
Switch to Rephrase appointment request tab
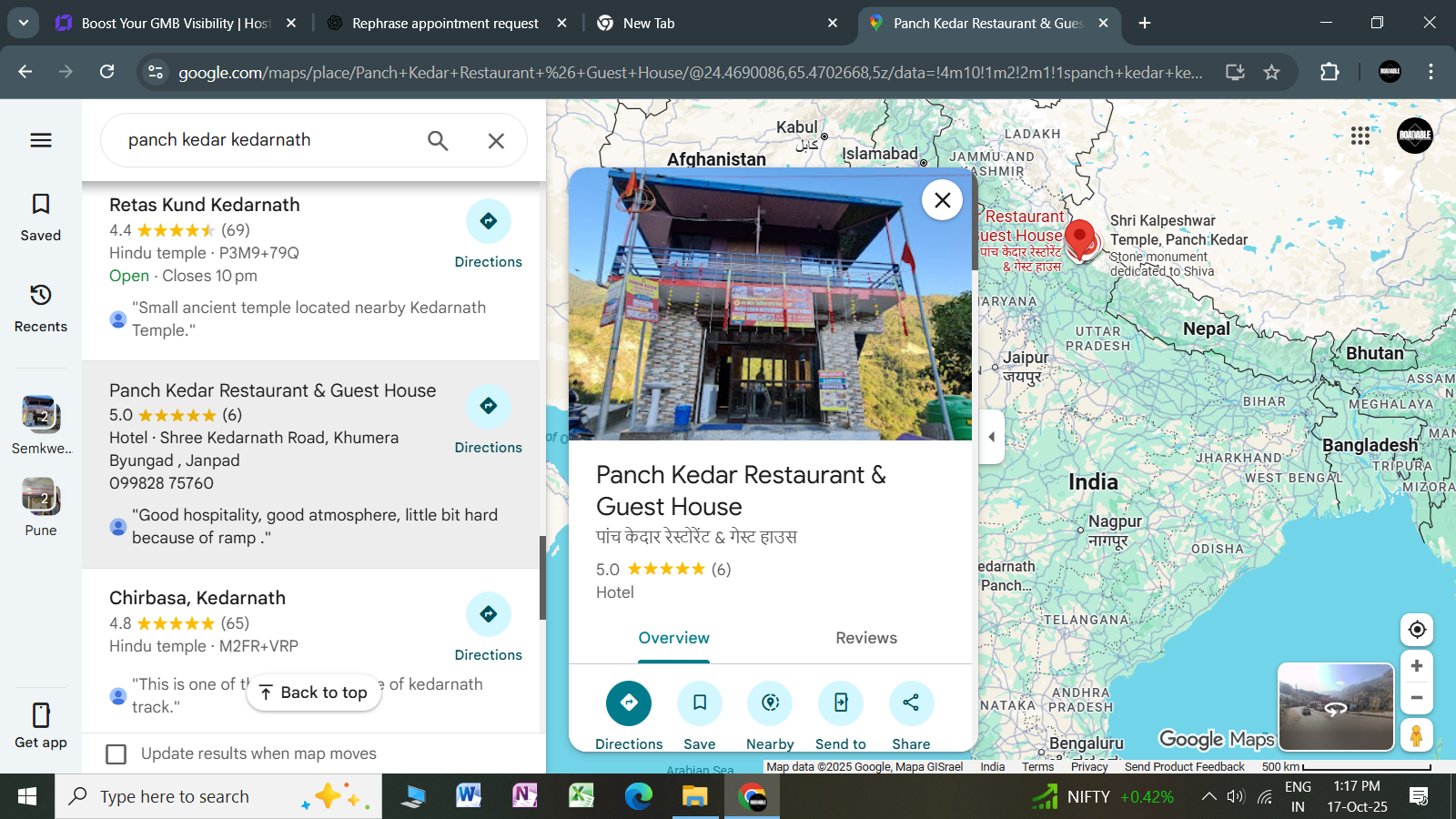446,24
